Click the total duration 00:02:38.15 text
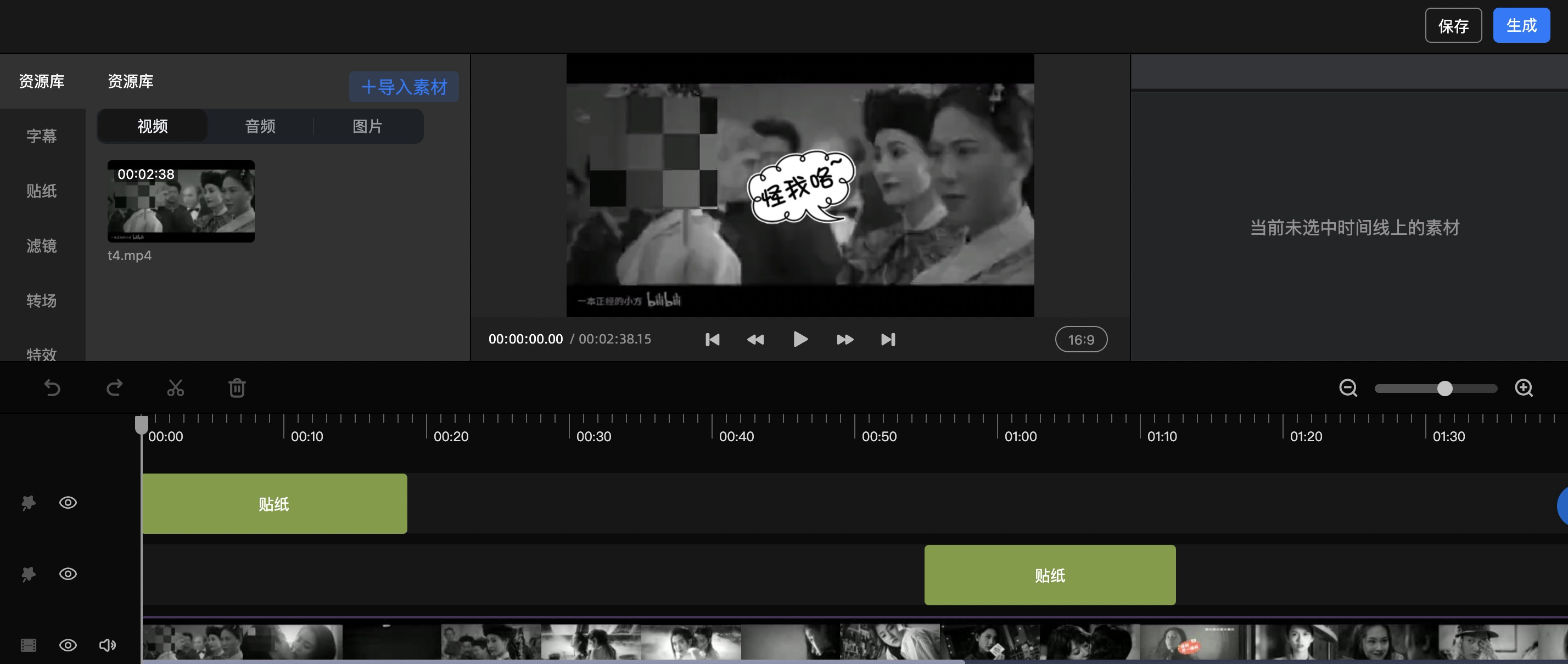The height and width of the screenshot is (664, 1568). point(615,339)
